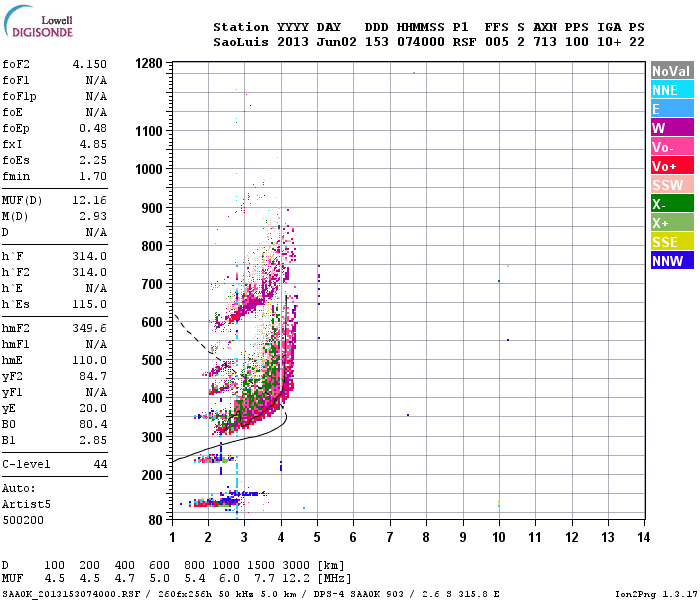
Task: Click the Ion2Png 1.3.17 version text
Action: coord(656,594)
